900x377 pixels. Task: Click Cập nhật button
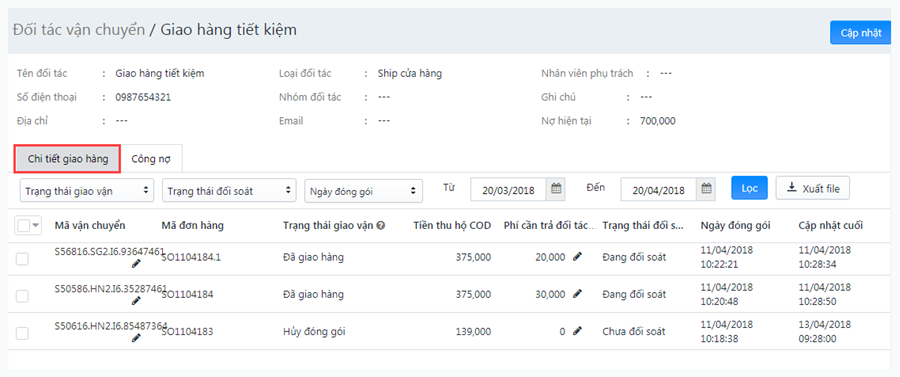click(x=860, y=33)
